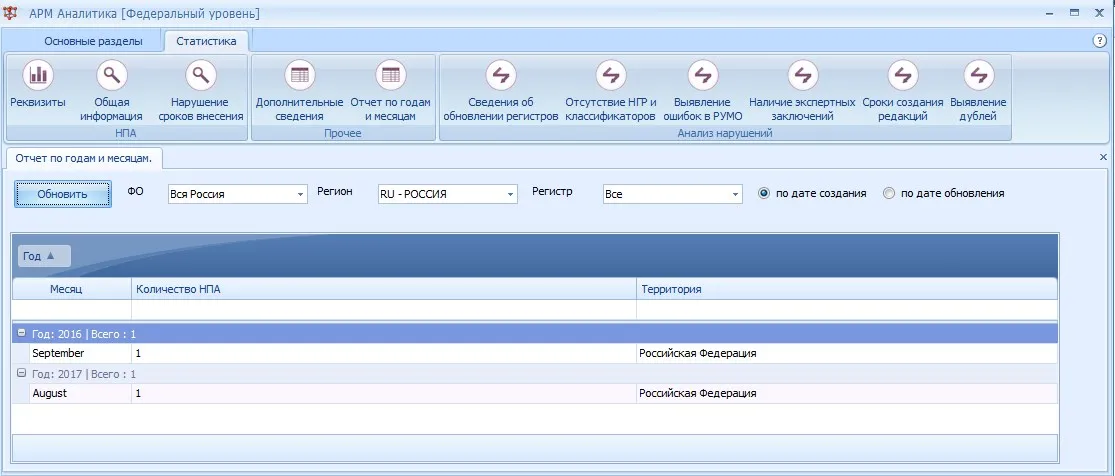Open Сроки создания редакций analysis
This screenshot has width=1115, height=476.
point(903,74)
